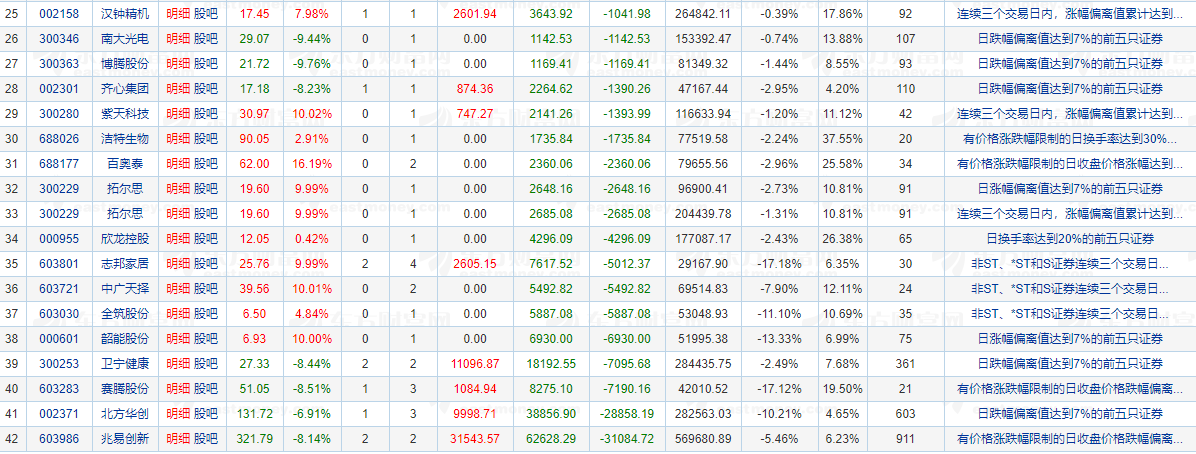Open 有价格涨跌幅限制的日换手率达到30% reason link
Screen dimensions: 1196x454
(1070, 139)
